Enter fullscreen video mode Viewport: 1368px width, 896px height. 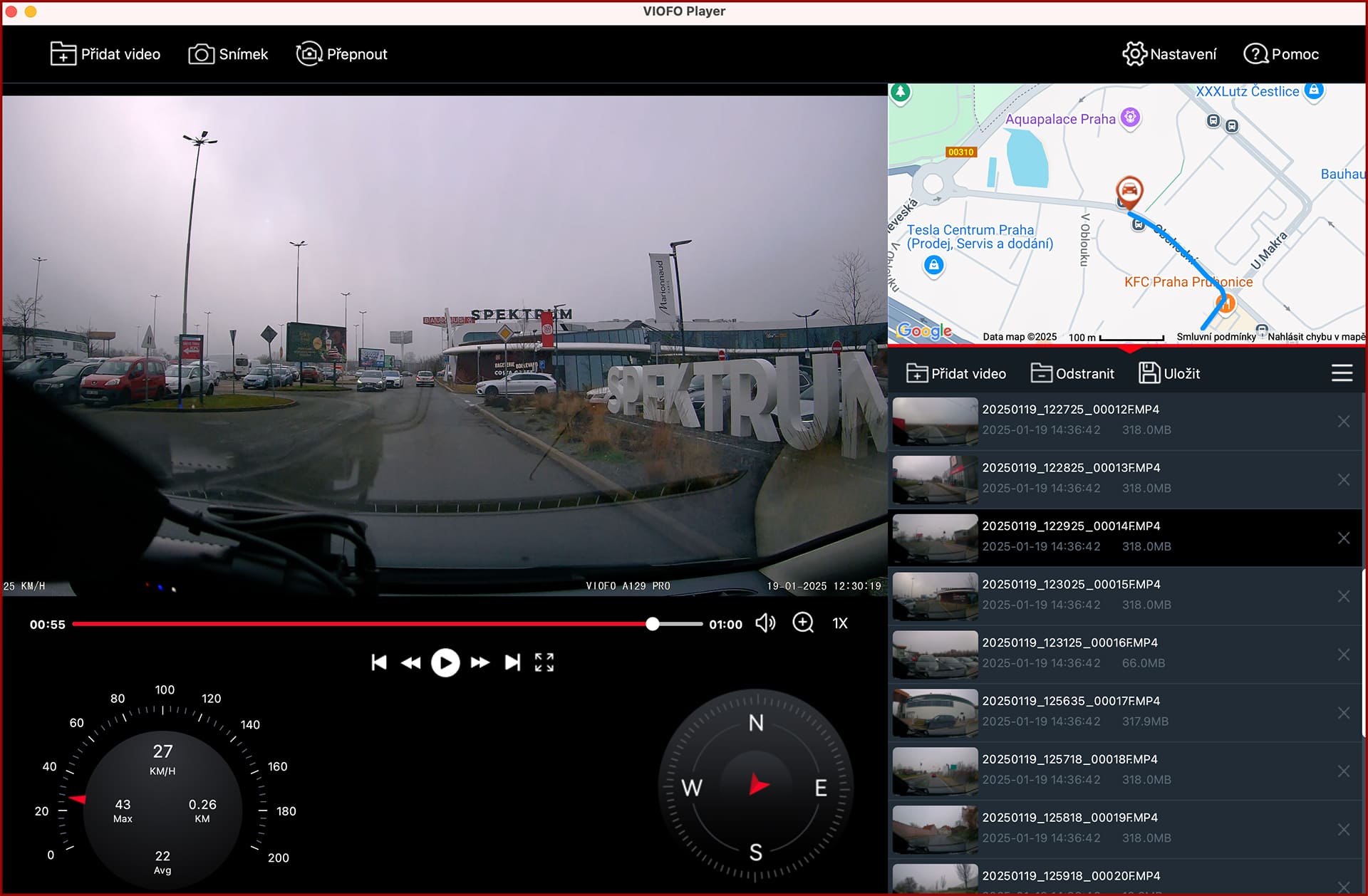544,662
